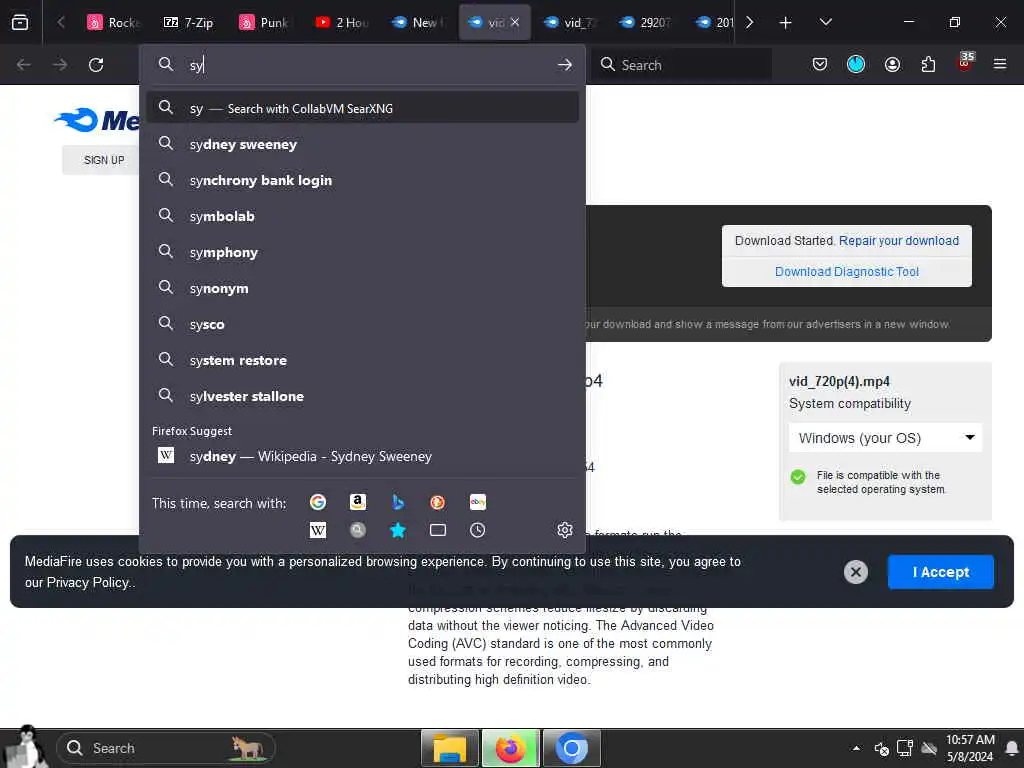The width and height of the screenshot is (1024, 768).
Task: Choose the 'sydney sweeney' suggestion
Action: tap(362, 144)
